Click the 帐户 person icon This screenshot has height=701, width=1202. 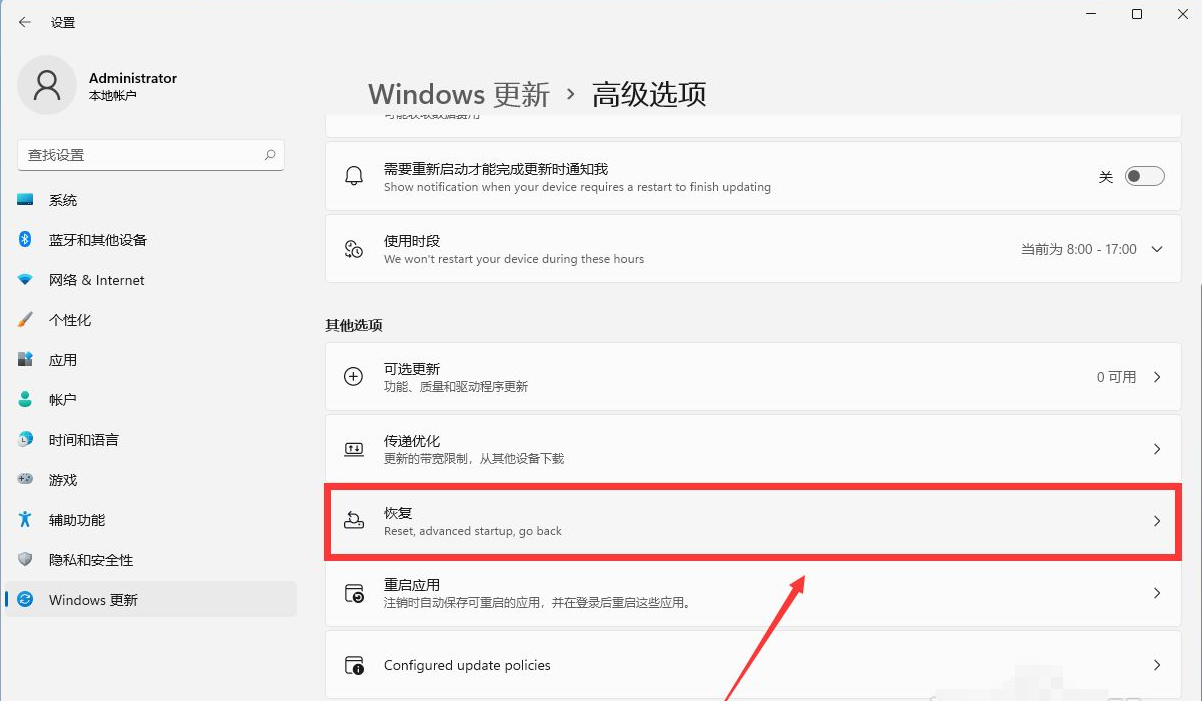[x=26, y=400]
